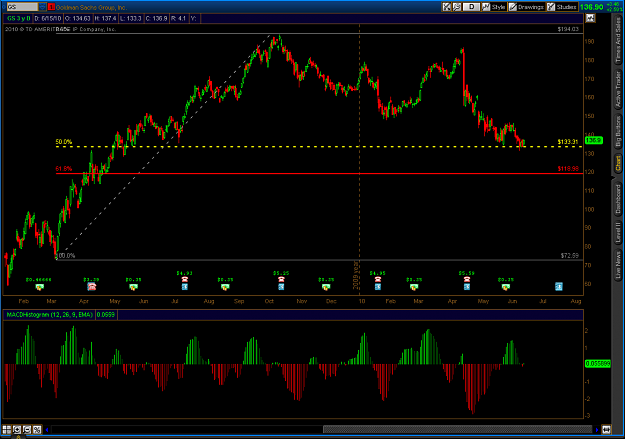Viewport: 625px width, 439px height.
Task: Click the horizontal scrollbar left arrow
Action: (47, 430)
